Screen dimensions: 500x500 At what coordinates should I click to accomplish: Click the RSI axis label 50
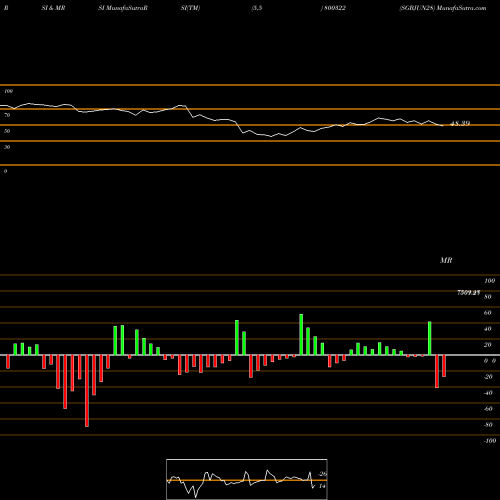pos(7,131)
